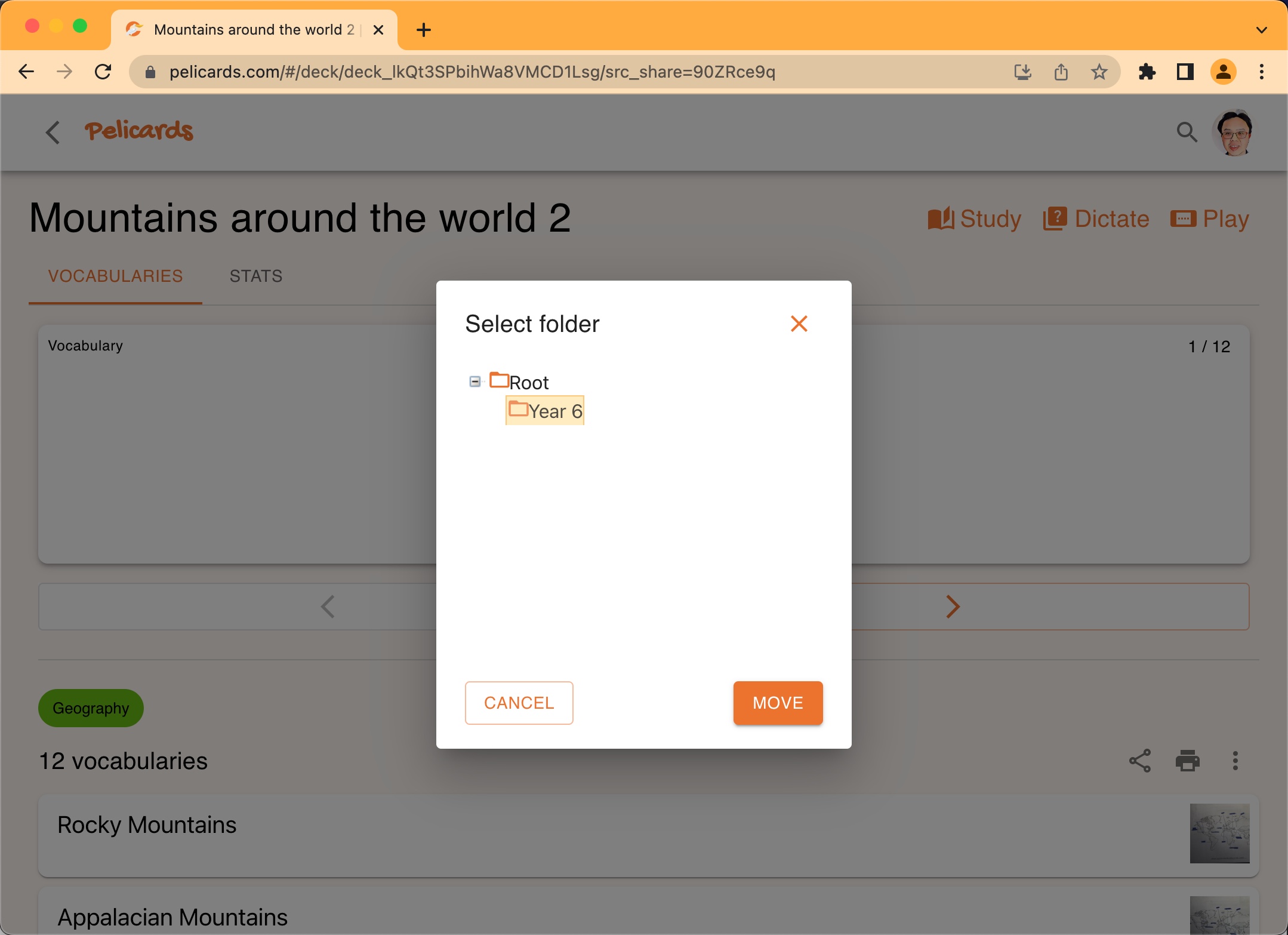Go to the next vocabulary card
The image size is (1288, 935).
(953, 607)
